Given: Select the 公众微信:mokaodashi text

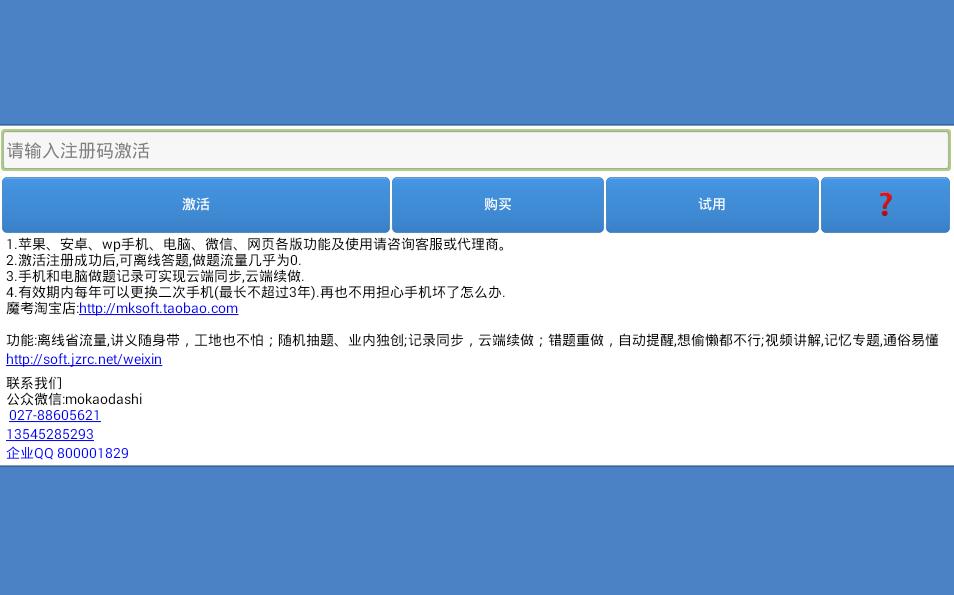Looking at the screenshot, I should pyautogui.click(x=74, y=400).
